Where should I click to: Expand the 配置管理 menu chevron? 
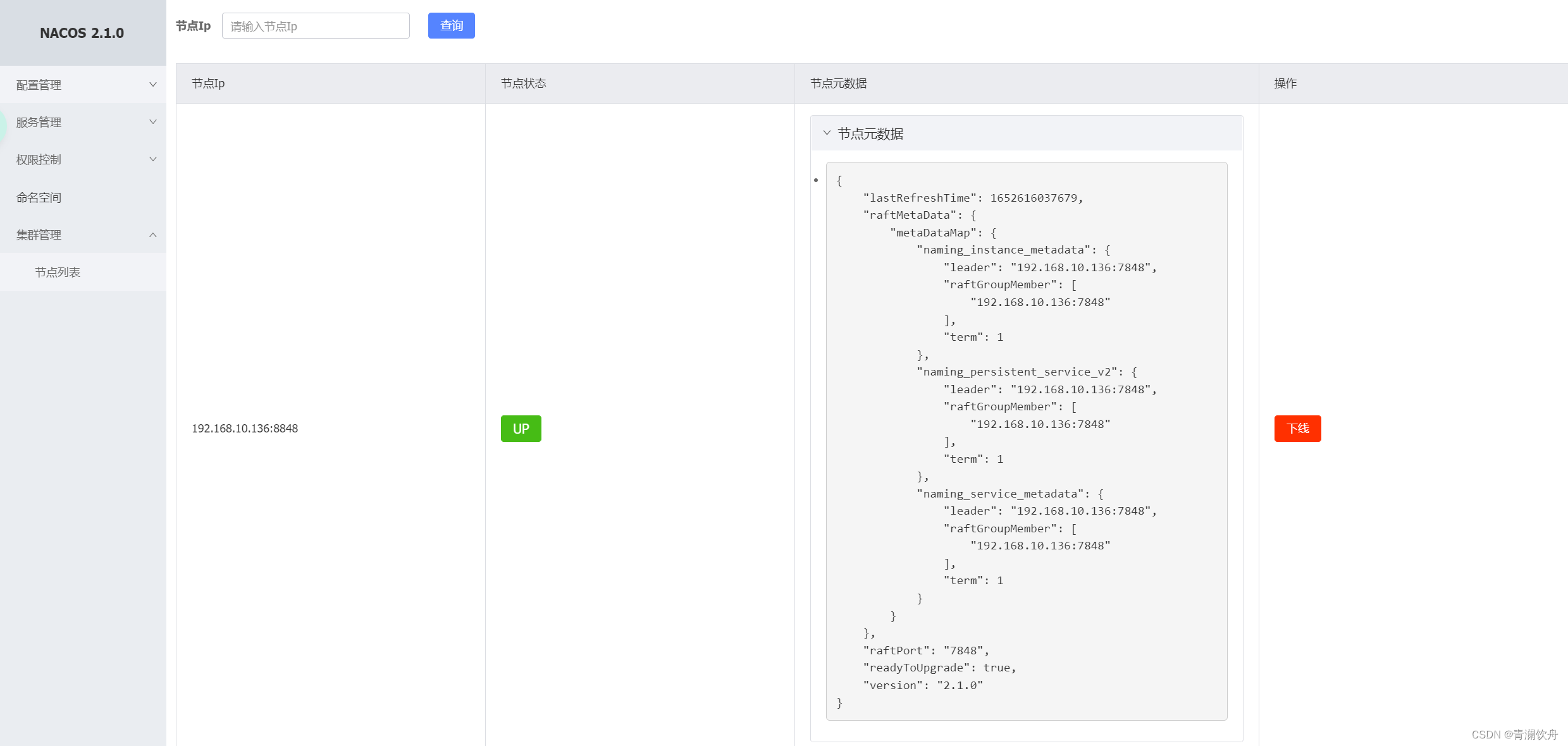coord(152,85)
